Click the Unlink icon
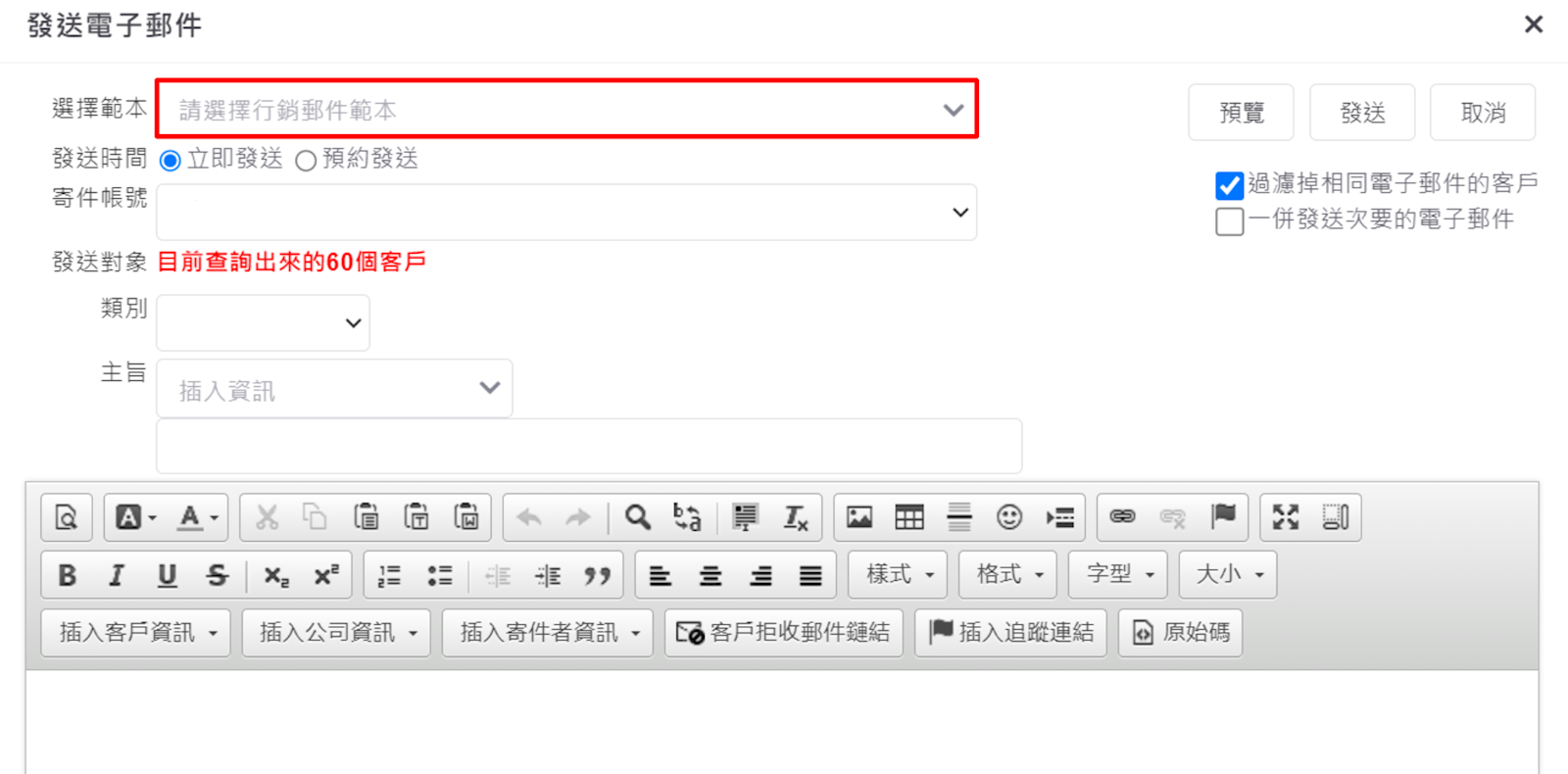The width and height of the screenshot is (1568, 774). click(x=1173, y=517)
